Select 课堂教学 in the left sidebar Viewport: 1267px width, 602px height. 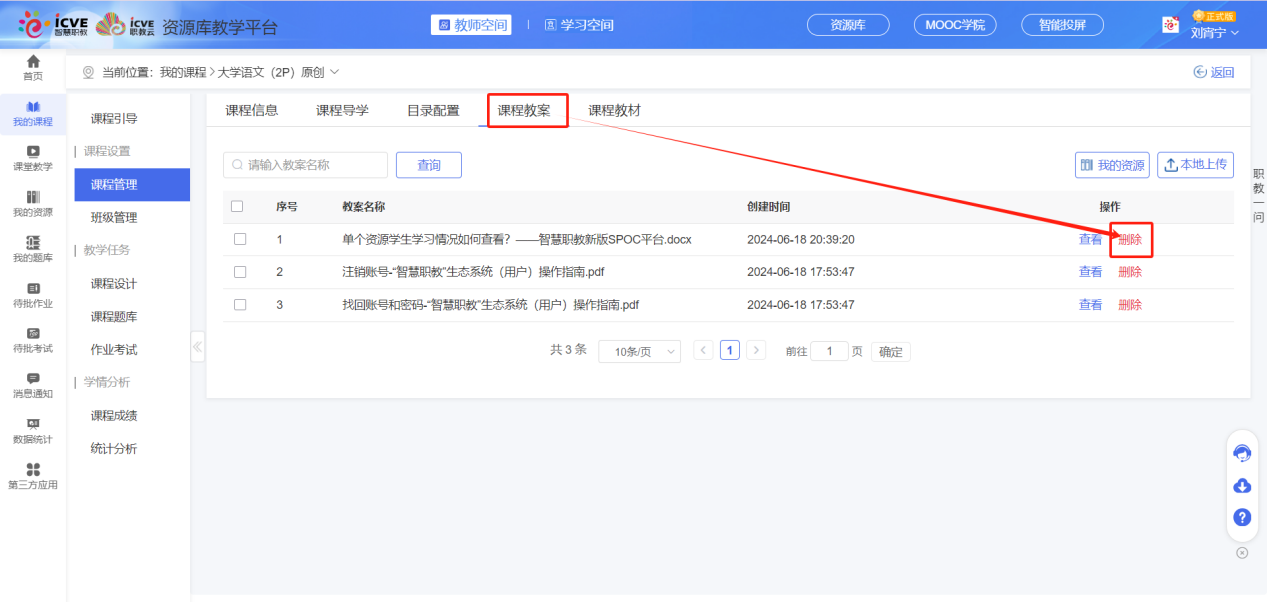(x=32, y=158)
